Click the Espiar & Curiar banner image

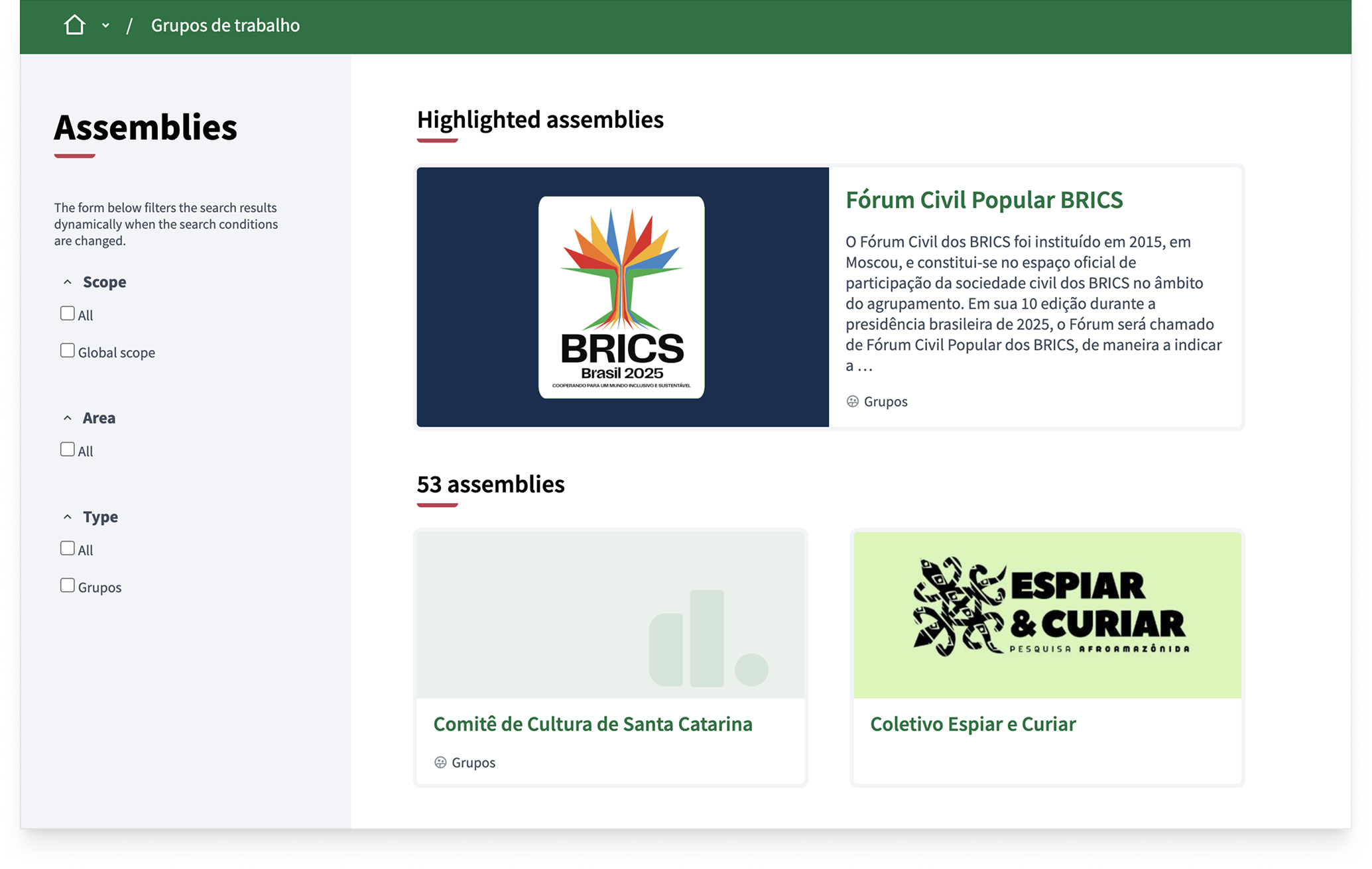coord(1046,614)
